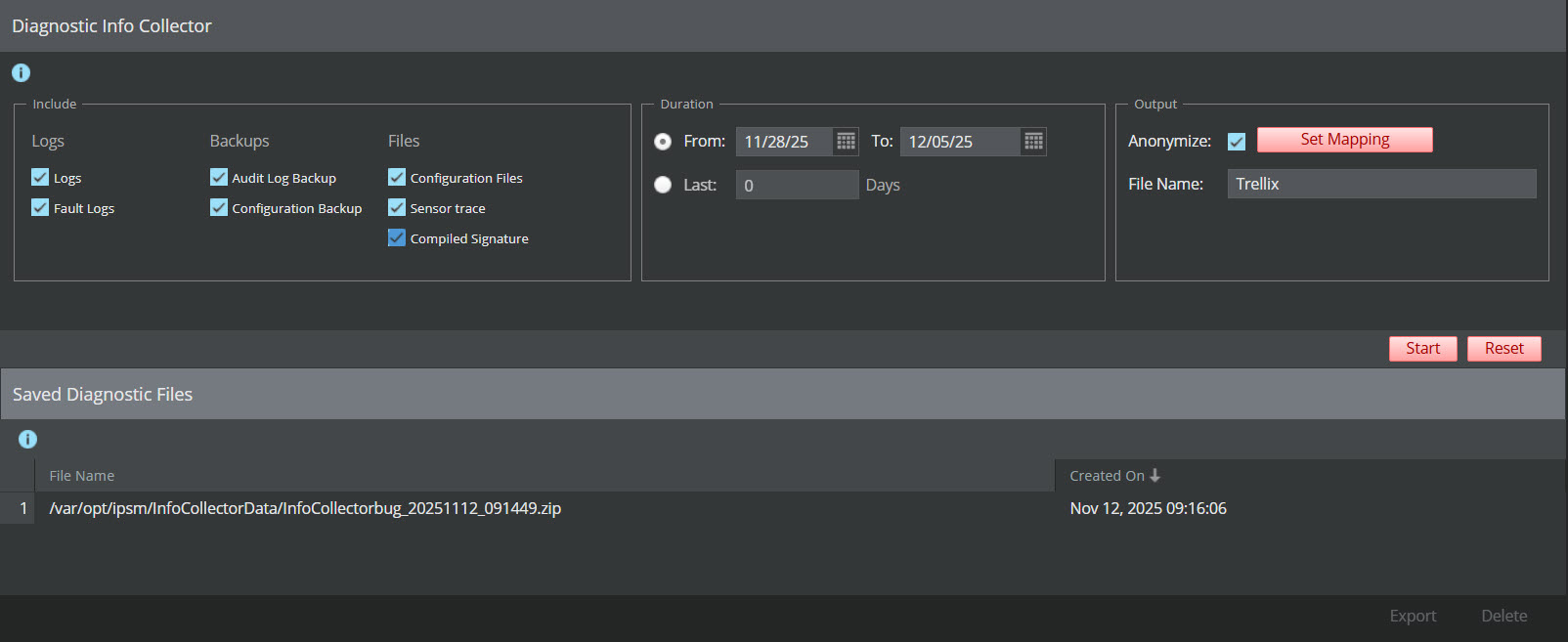Viewport: 1568px width, 642px height.
Task: Select the Last days radio button
Action: (x=663, y=185)
